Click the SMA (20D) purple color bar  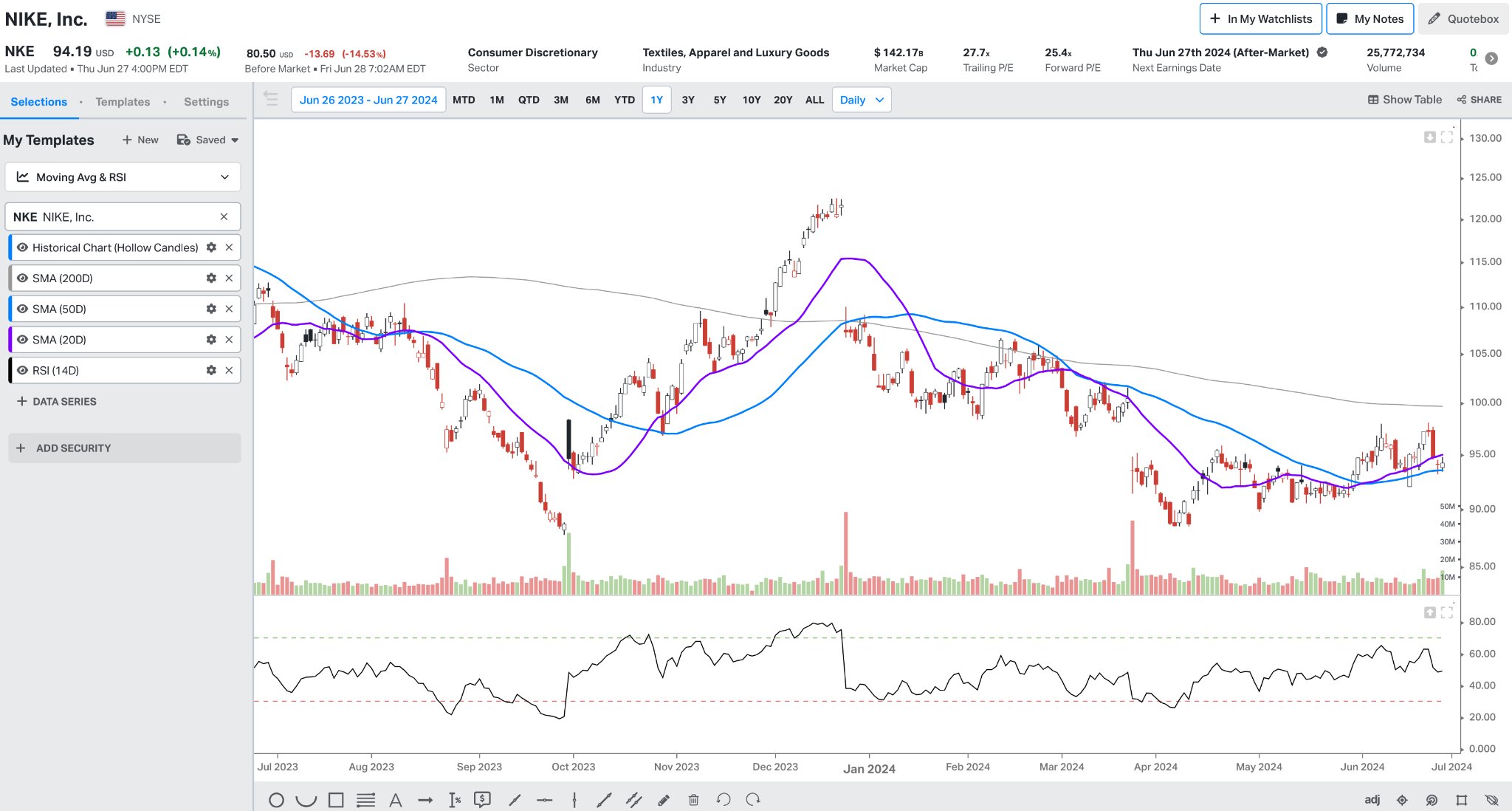(10, 340)
